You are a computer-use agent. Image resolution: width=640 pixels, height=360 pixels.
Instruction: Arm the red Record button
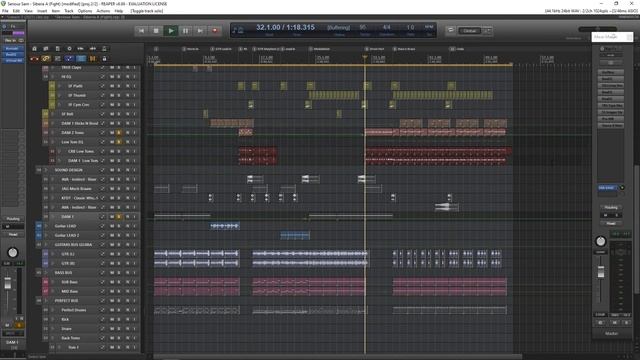point(215,31)
